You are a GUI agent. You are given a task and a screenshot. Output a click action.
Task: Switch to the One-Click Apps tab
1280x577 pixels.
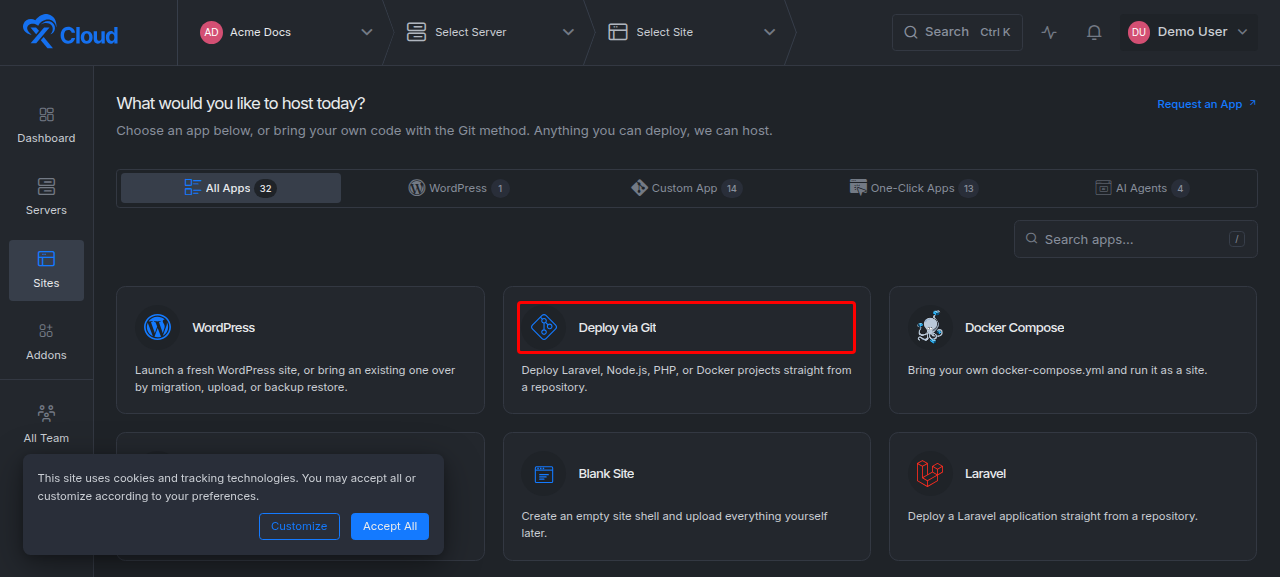point(914,188)
